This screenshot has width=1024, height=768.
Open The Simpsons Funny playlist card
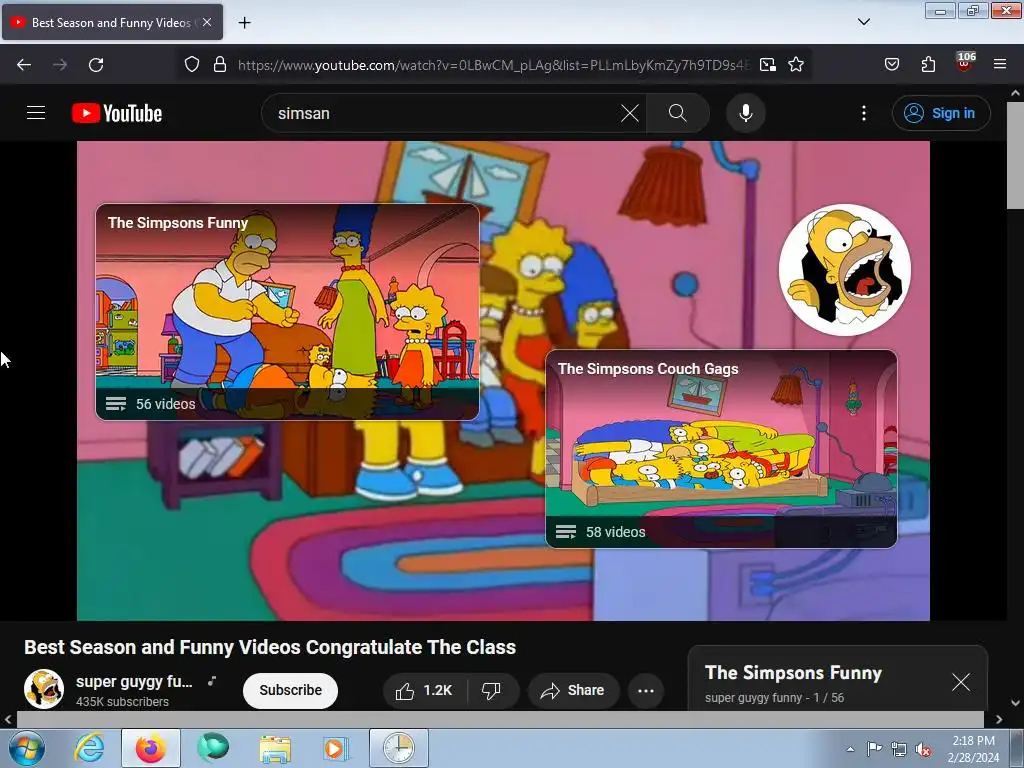point(287,312)
